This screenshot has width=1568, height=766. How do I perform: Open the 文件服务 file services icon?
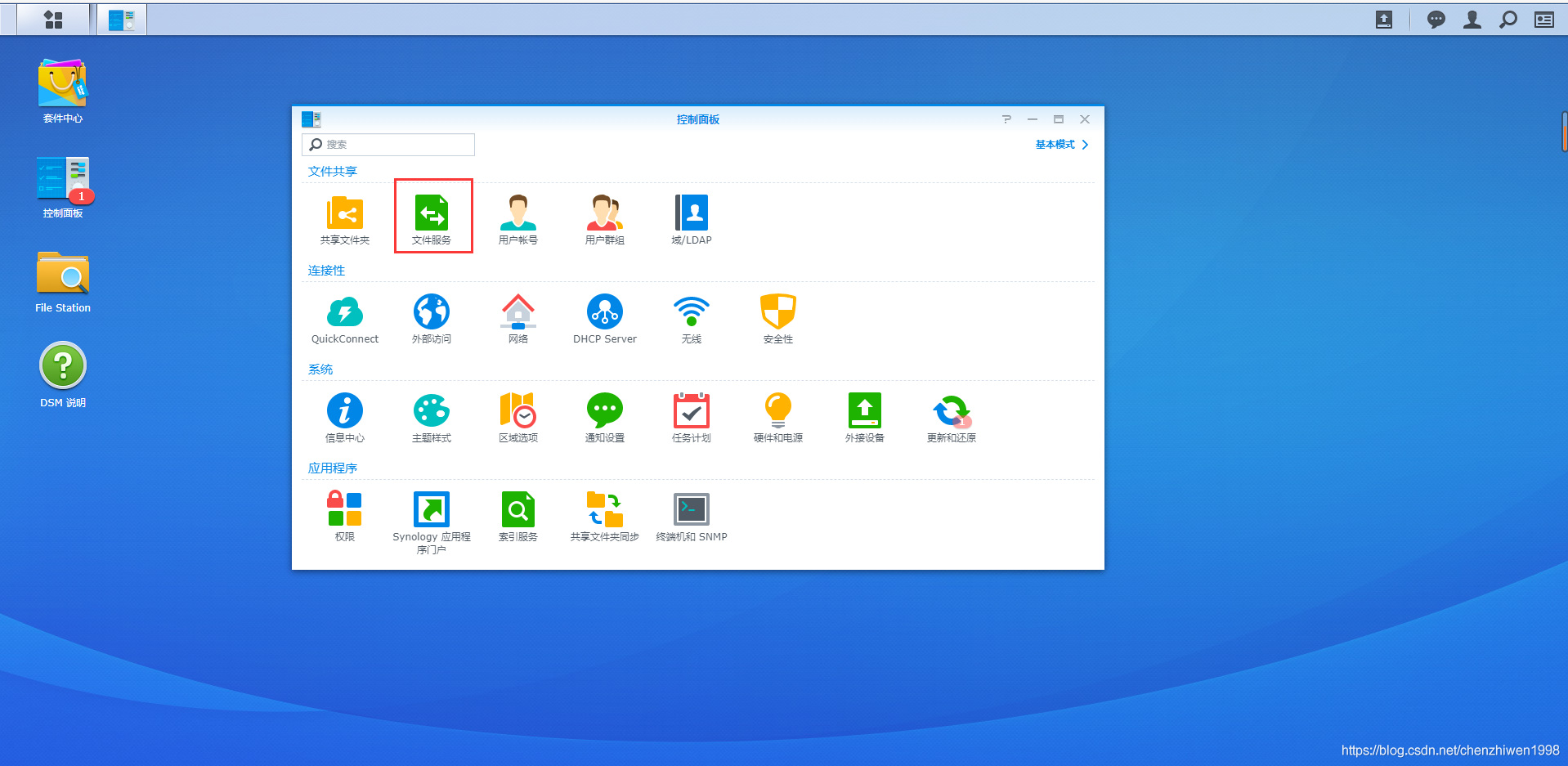[432, 213]
